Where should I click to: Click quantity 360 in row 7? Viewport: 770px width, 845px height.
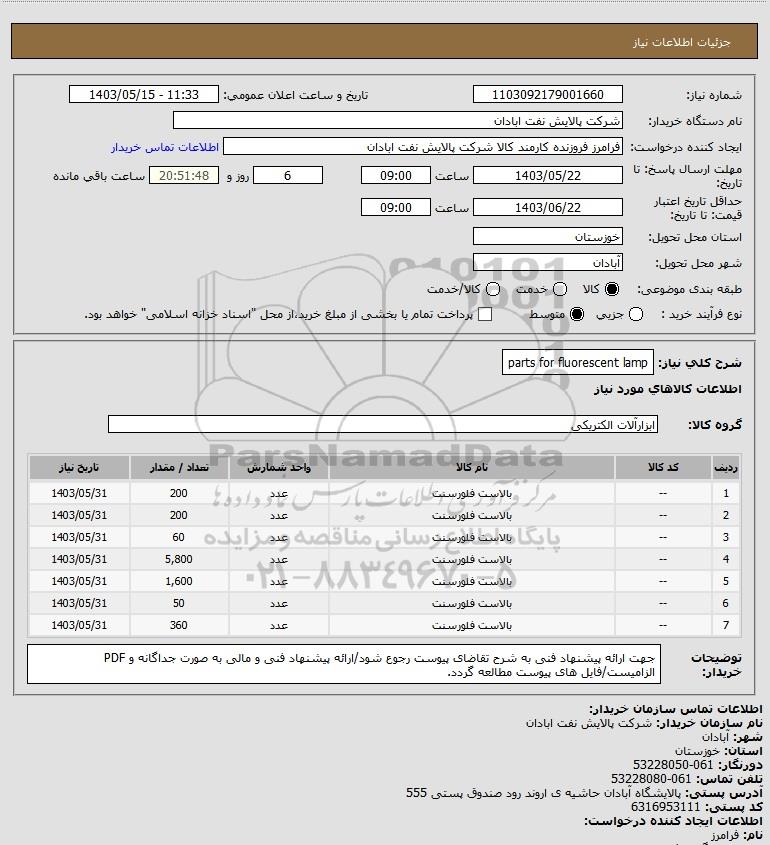click(179, 626)
